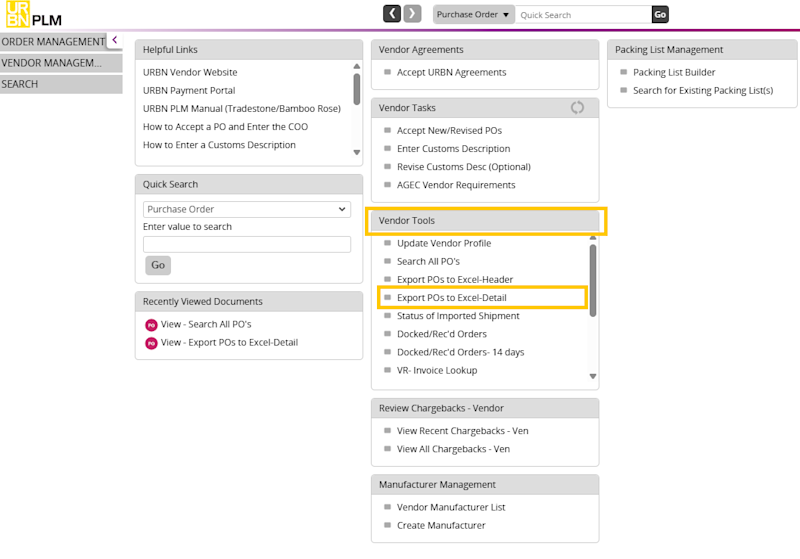Open URBN PLM Manual (Tradestone/Bamboo Rose)
This screenshot has width=800, height=559.
coord(242,109)
